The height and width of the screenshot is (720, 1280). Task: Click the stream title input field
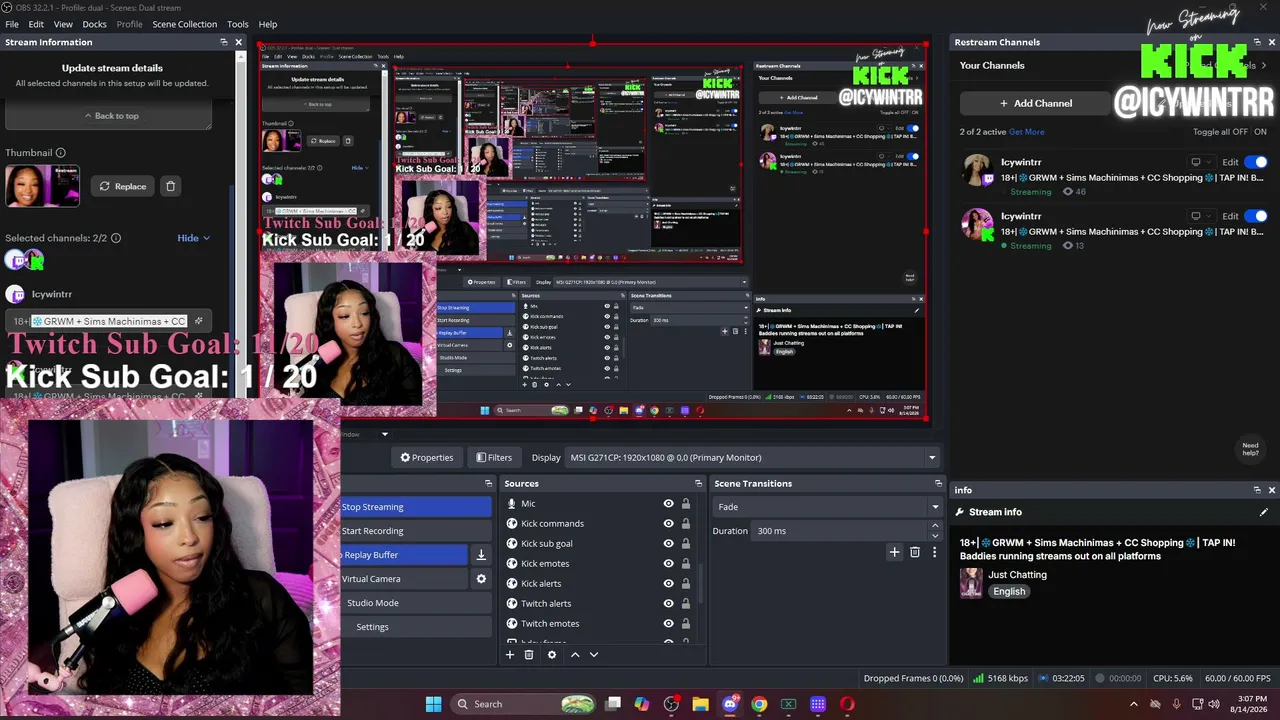pos(108,321)
